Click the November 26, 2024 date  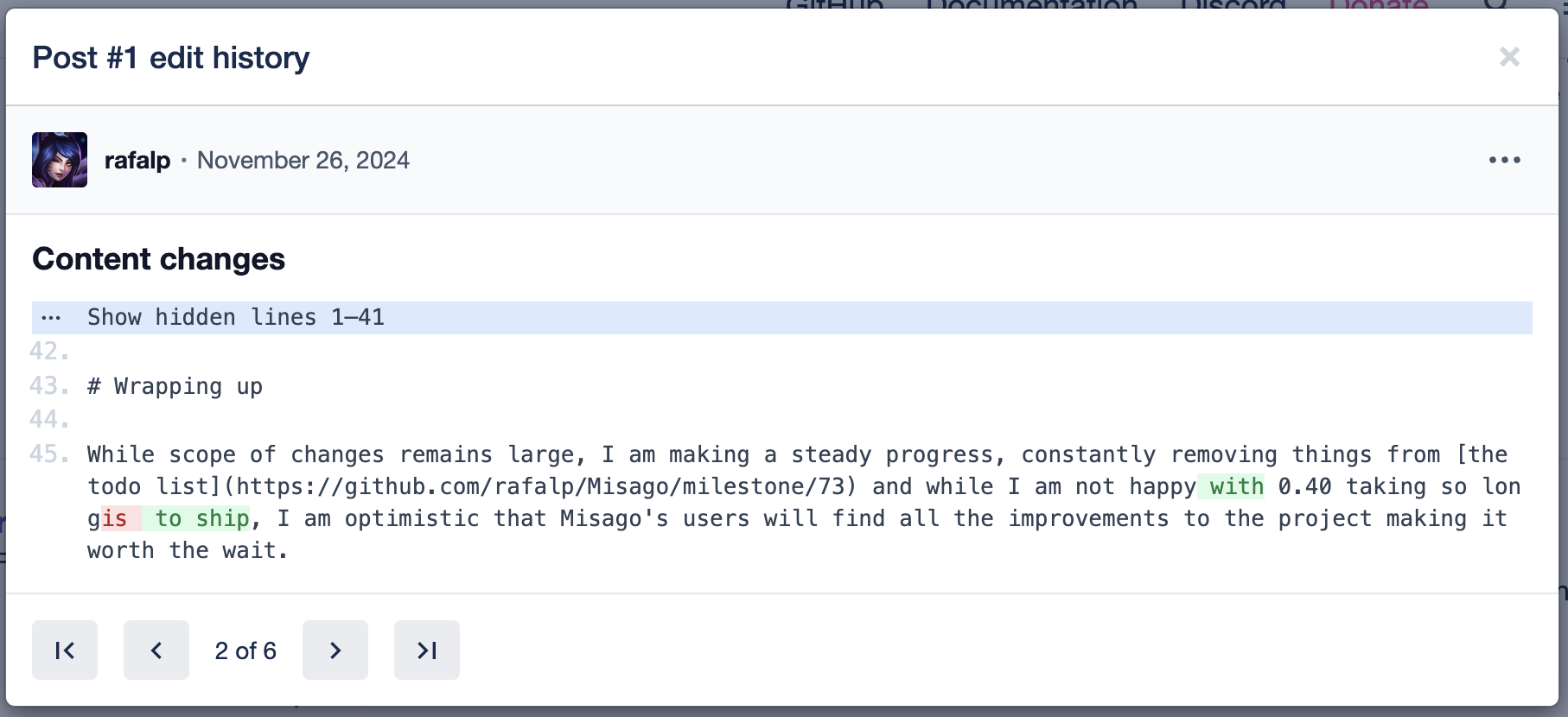303,161
